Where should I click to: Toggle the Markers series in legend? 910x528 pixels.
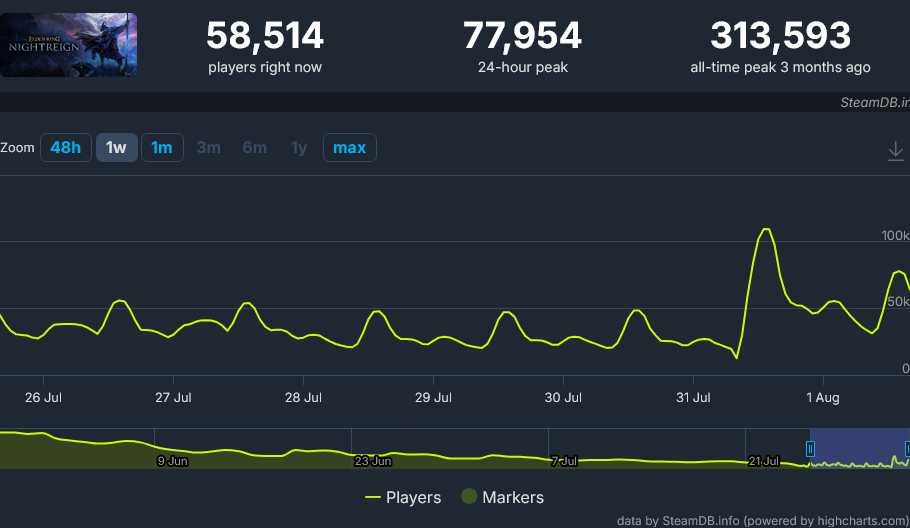[x=503, y=497]
